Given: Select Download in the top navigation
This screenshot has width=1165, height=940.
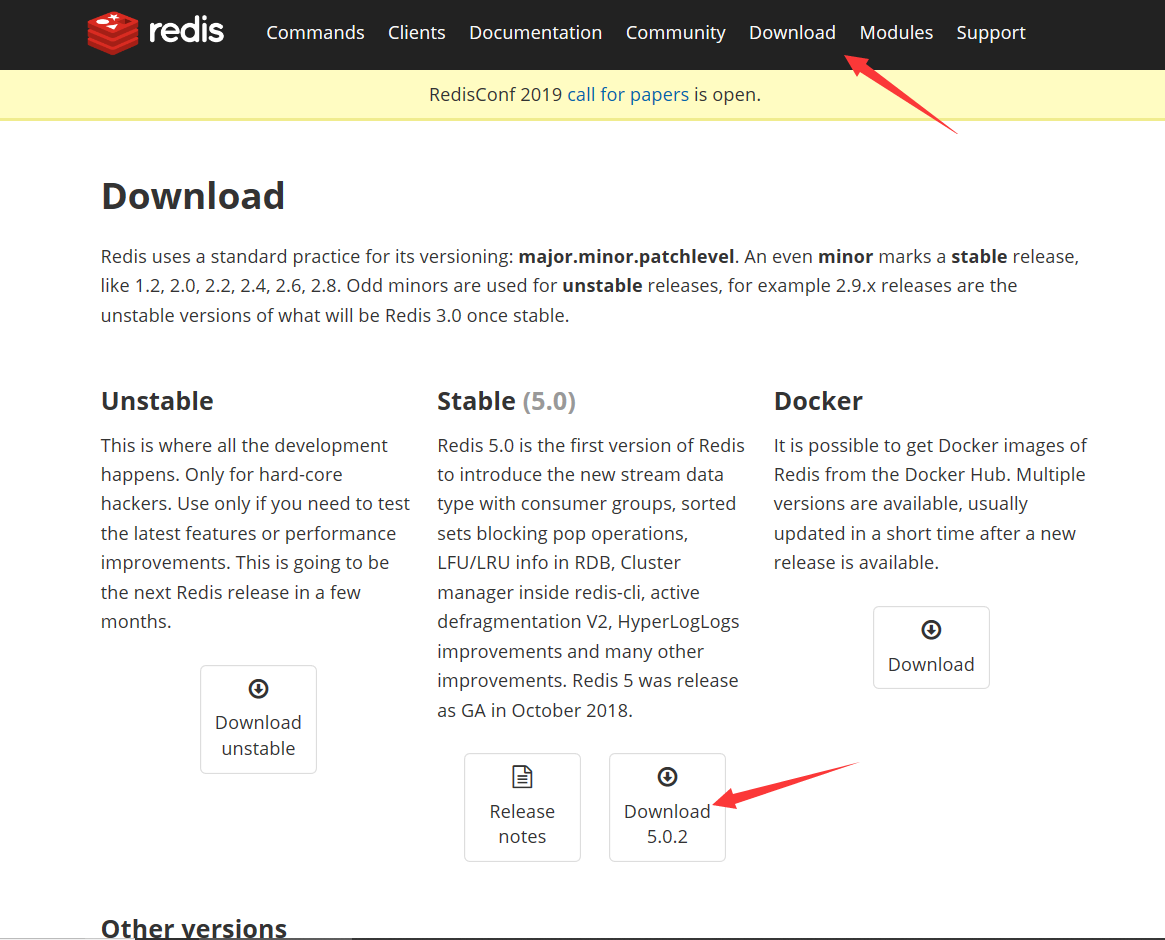Looking at the screenshot, I should (x=792, y=33).
